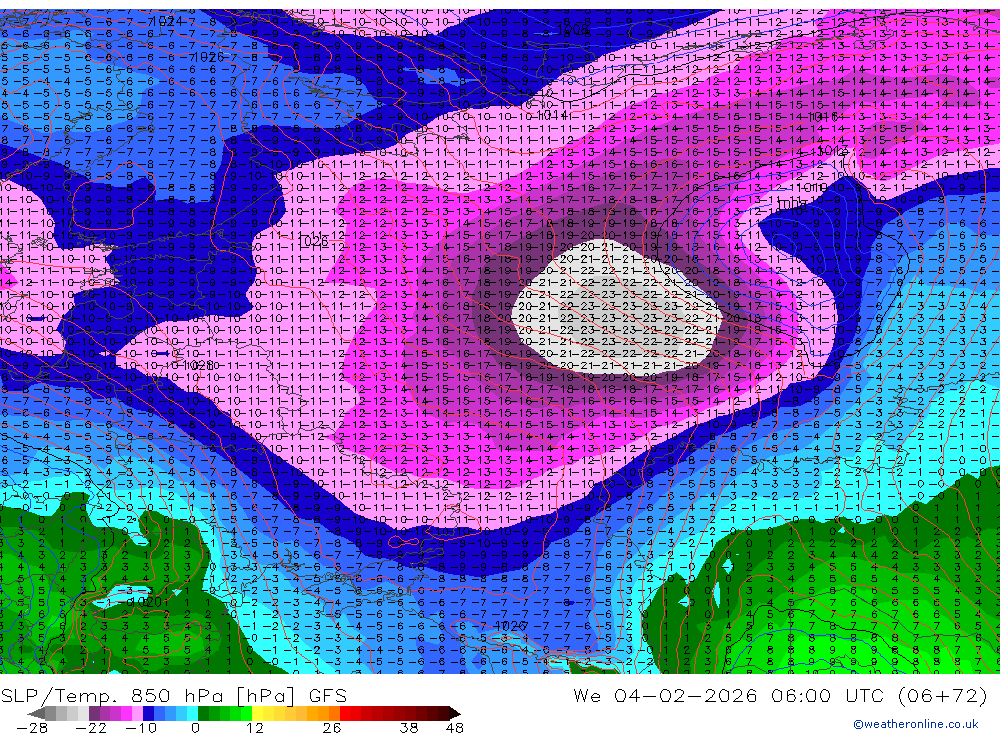Pick the dark blue legend swatch
1000x733 pixels.
pos(148,713)
